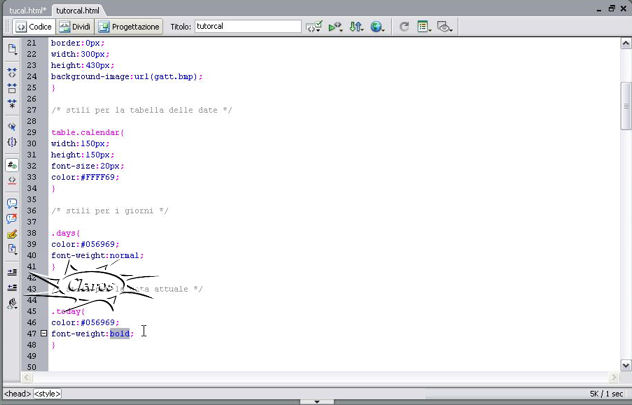Select the <style> tag in tag selector
This screenshot has width=632, height=405.
click(47, 394)
